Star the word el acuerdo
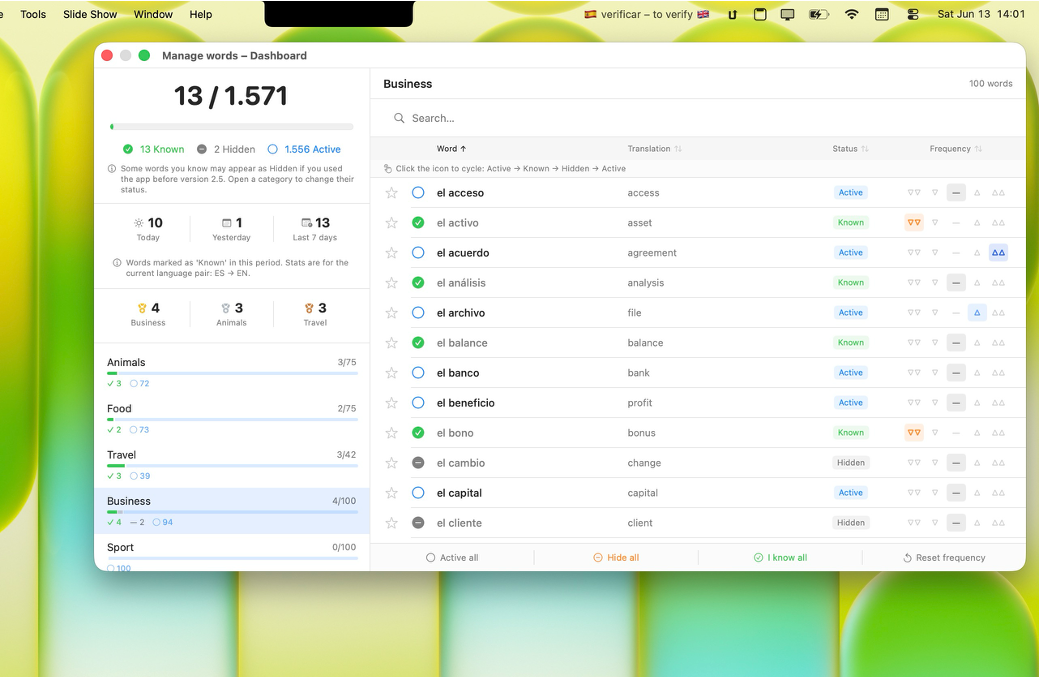Viewport: 1040px width, 678px height. (391, 253)
